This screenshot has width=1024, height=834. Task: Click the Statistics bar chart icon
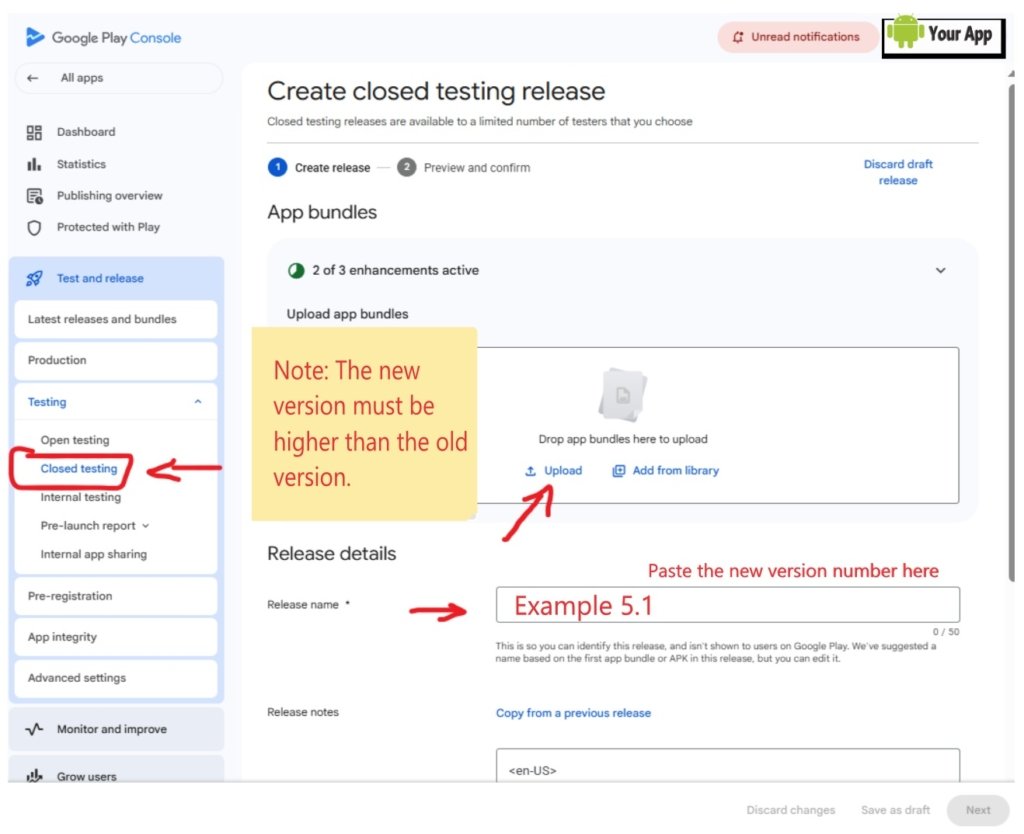(x=34, y=164)
